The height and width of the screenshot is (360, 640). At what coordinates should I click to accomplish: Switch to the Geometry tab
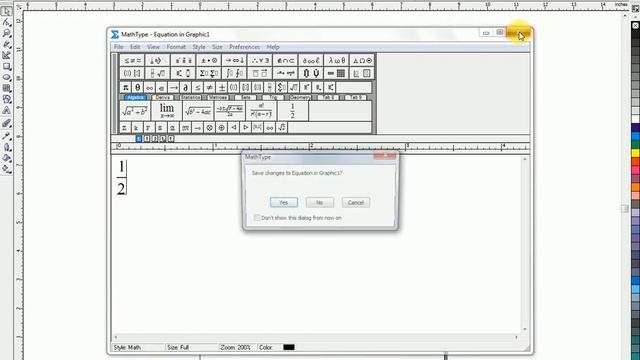(300, 98)
